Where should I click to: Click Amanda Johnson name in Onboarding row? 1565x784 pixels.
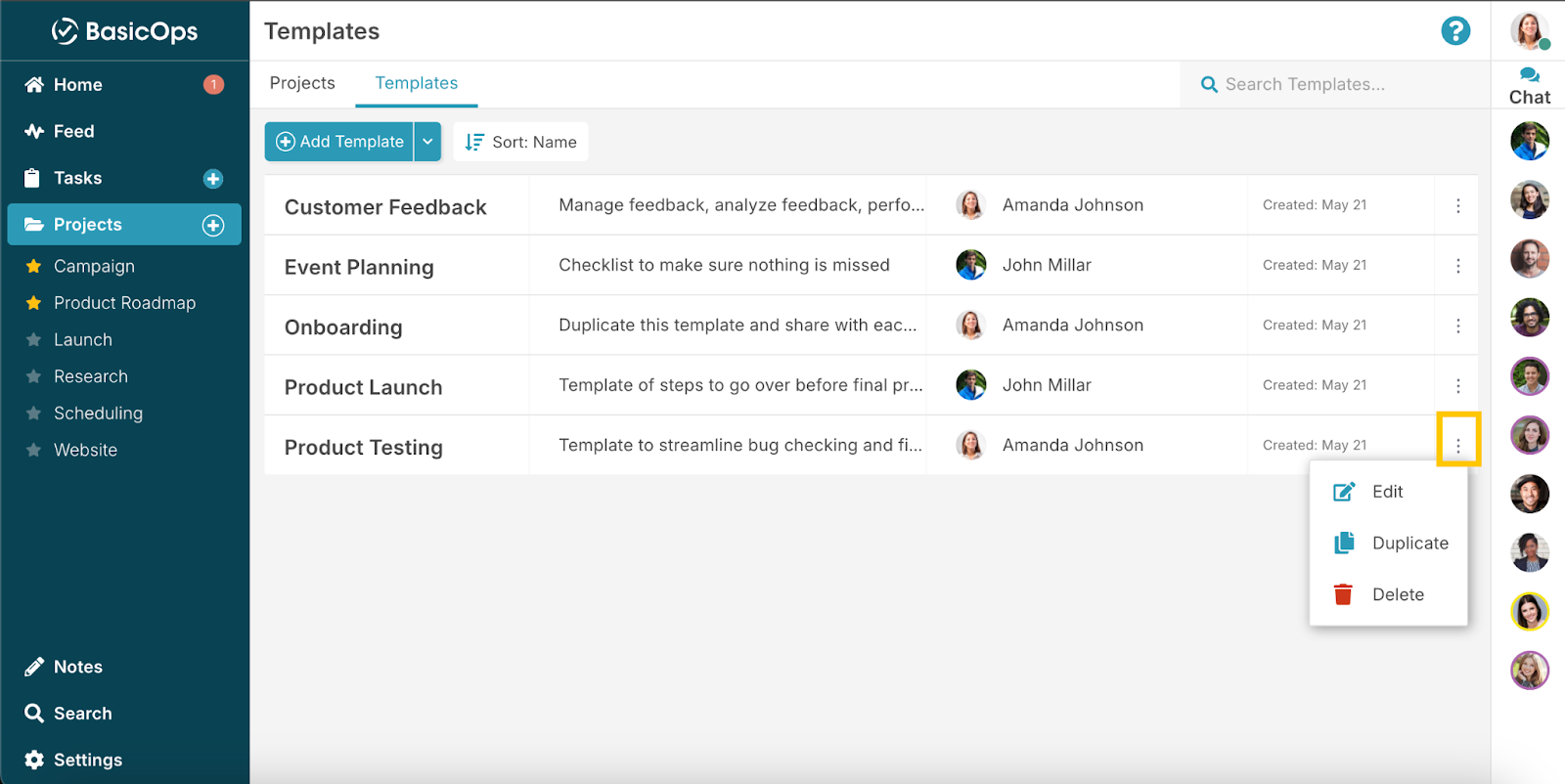point(1073,326)
